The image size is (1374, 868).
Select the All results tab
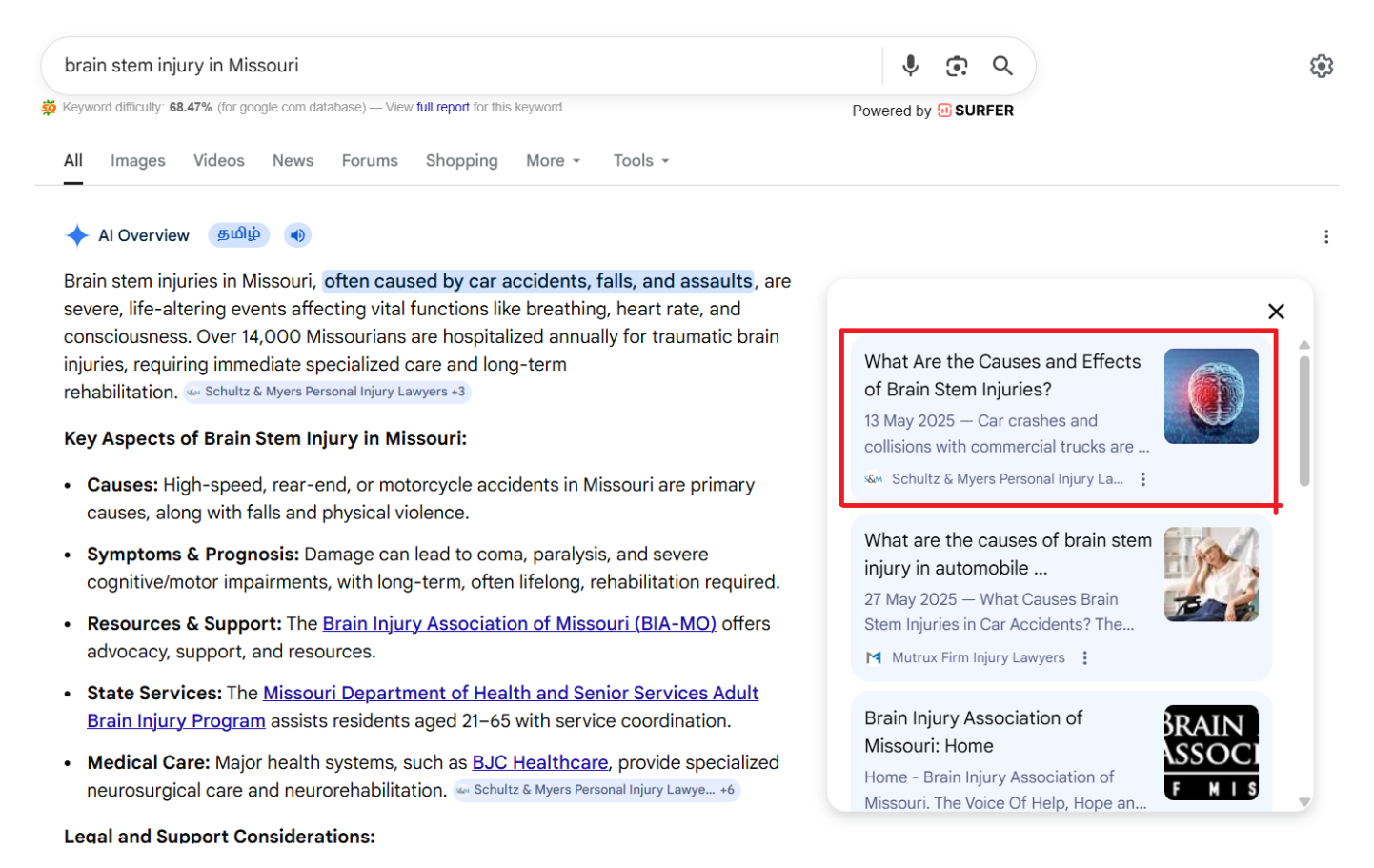(x=73, y=160)
